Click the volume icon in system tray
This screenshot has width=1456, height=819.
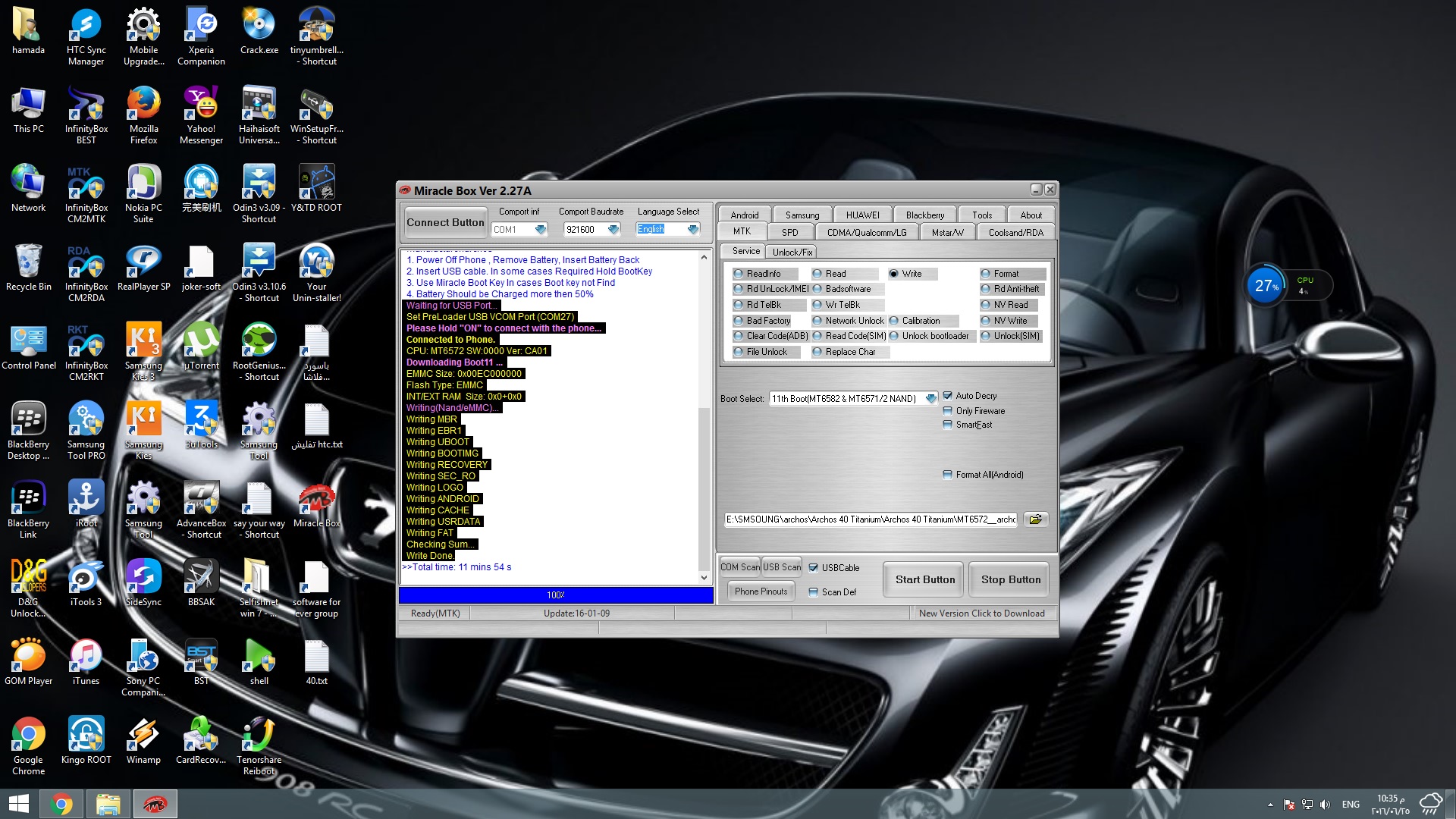[1325, 805]
